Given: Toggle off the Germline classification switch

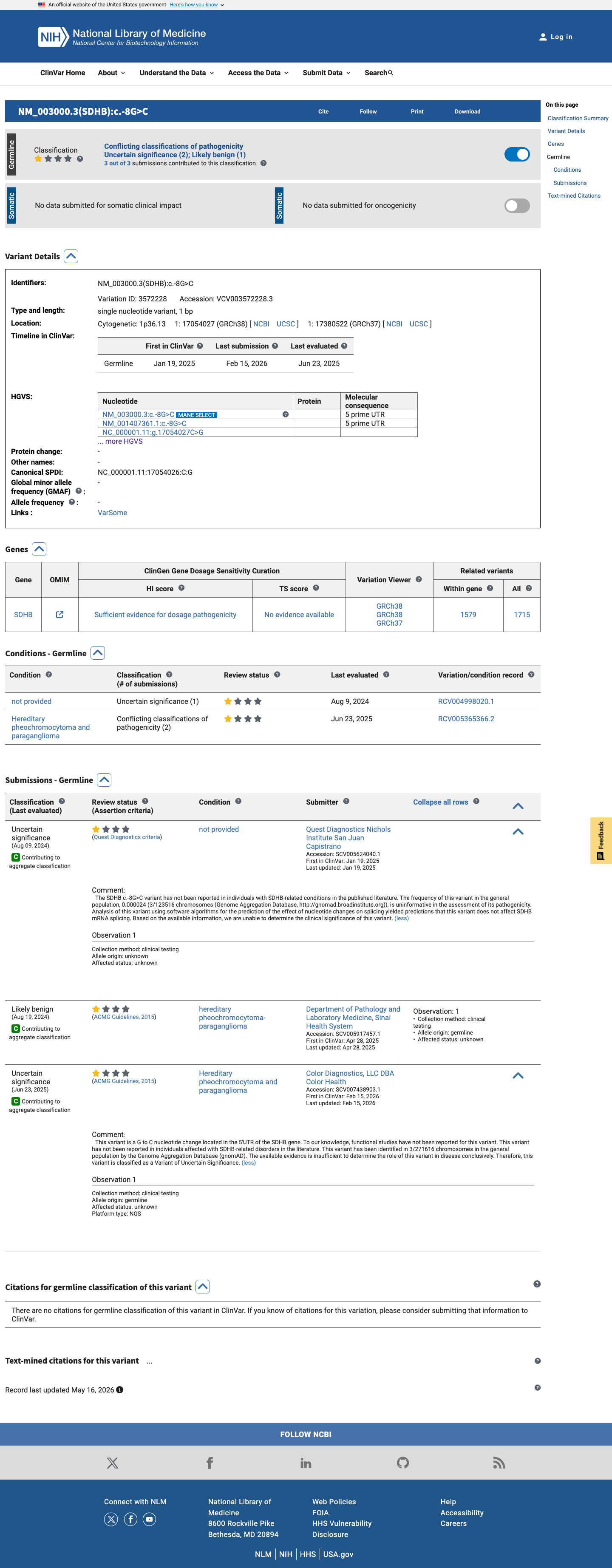Looking at the screenshot, I should click(x=517, y=155).
